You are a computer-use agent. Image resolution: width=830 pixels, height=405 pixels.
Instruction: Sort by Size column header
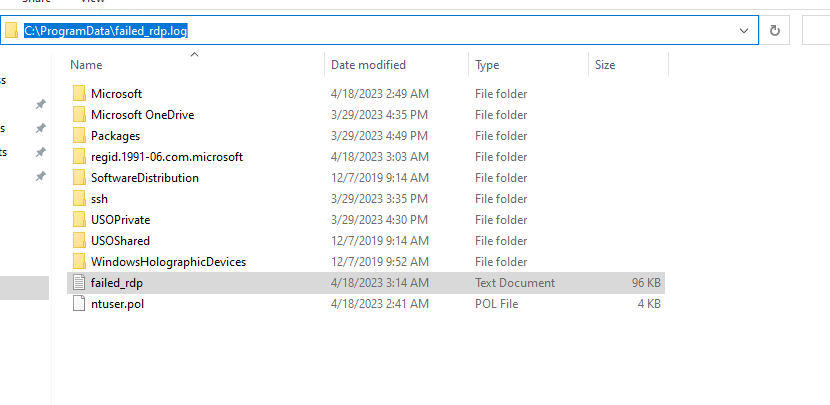coord(605,65)
